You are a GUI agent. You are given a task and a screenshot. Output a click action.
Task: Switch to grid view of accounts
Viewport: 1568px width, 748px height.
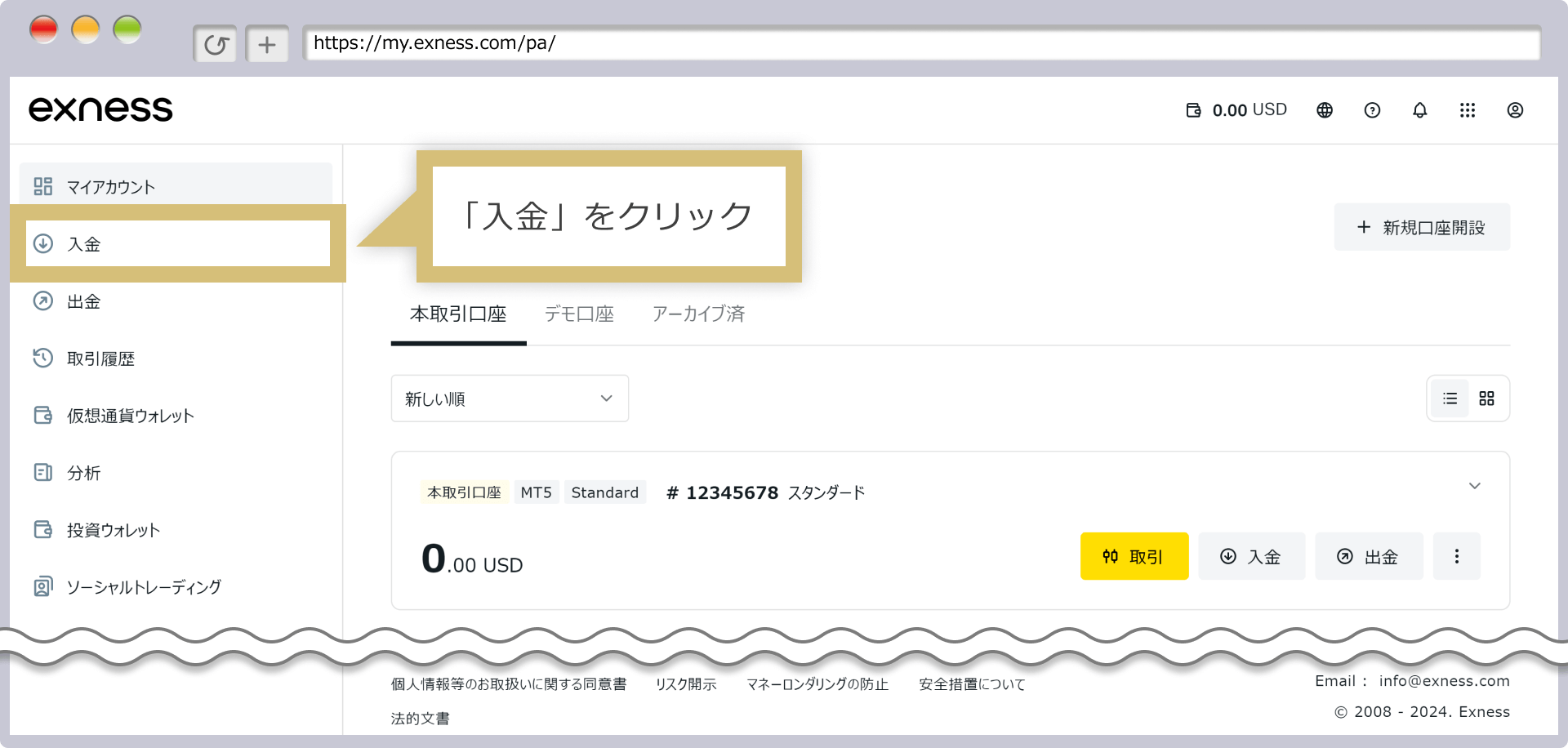[1486, 398]
